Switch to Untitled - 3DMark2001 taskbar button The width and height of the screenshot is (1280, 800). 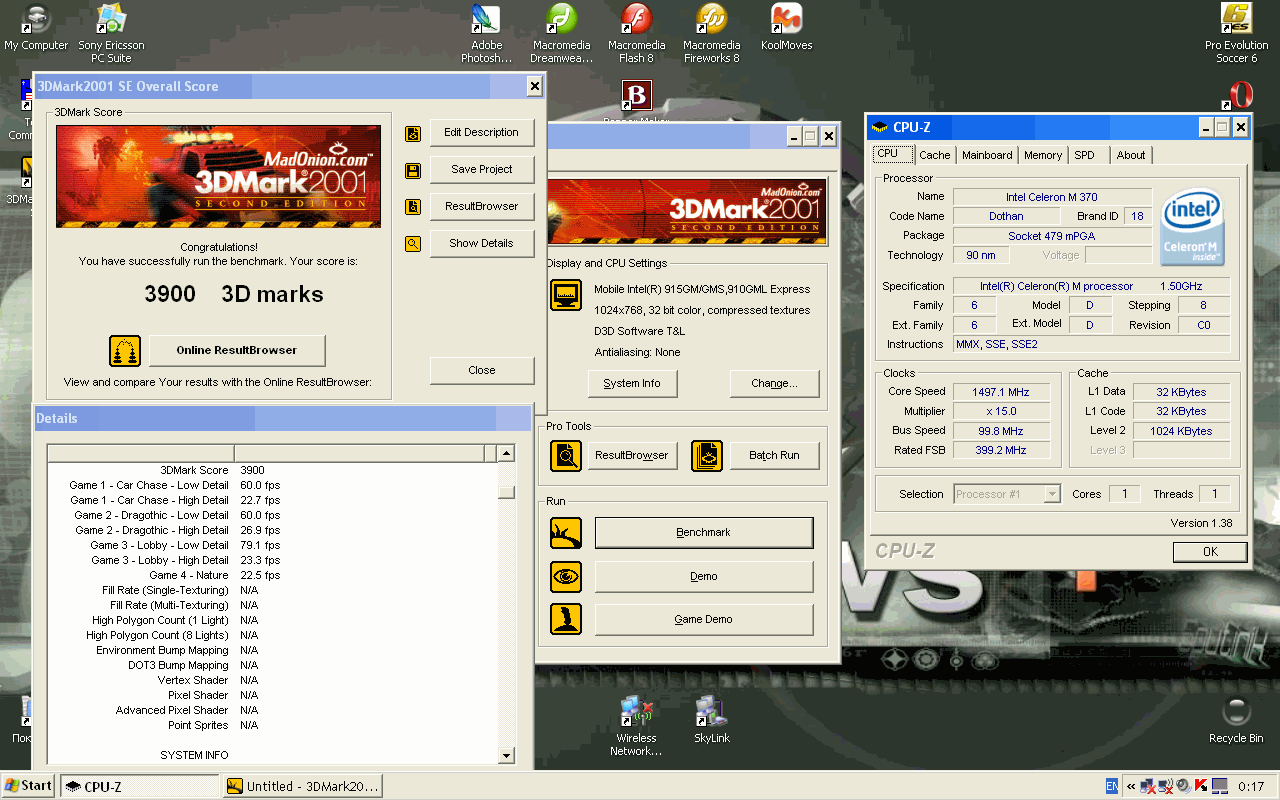click(303, 787)
